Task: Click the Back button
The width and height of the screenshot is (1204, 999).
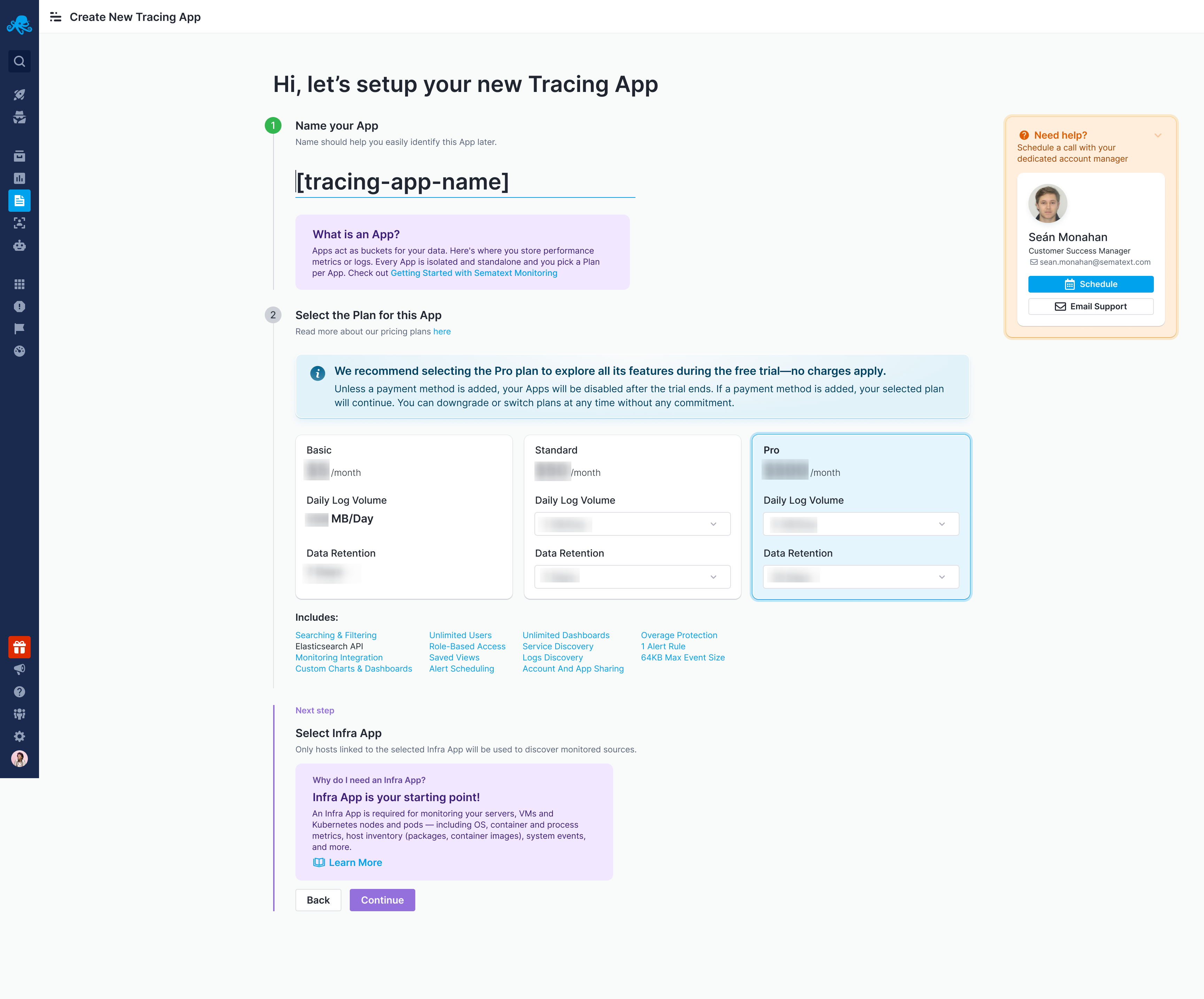Action: coord(318,900)
